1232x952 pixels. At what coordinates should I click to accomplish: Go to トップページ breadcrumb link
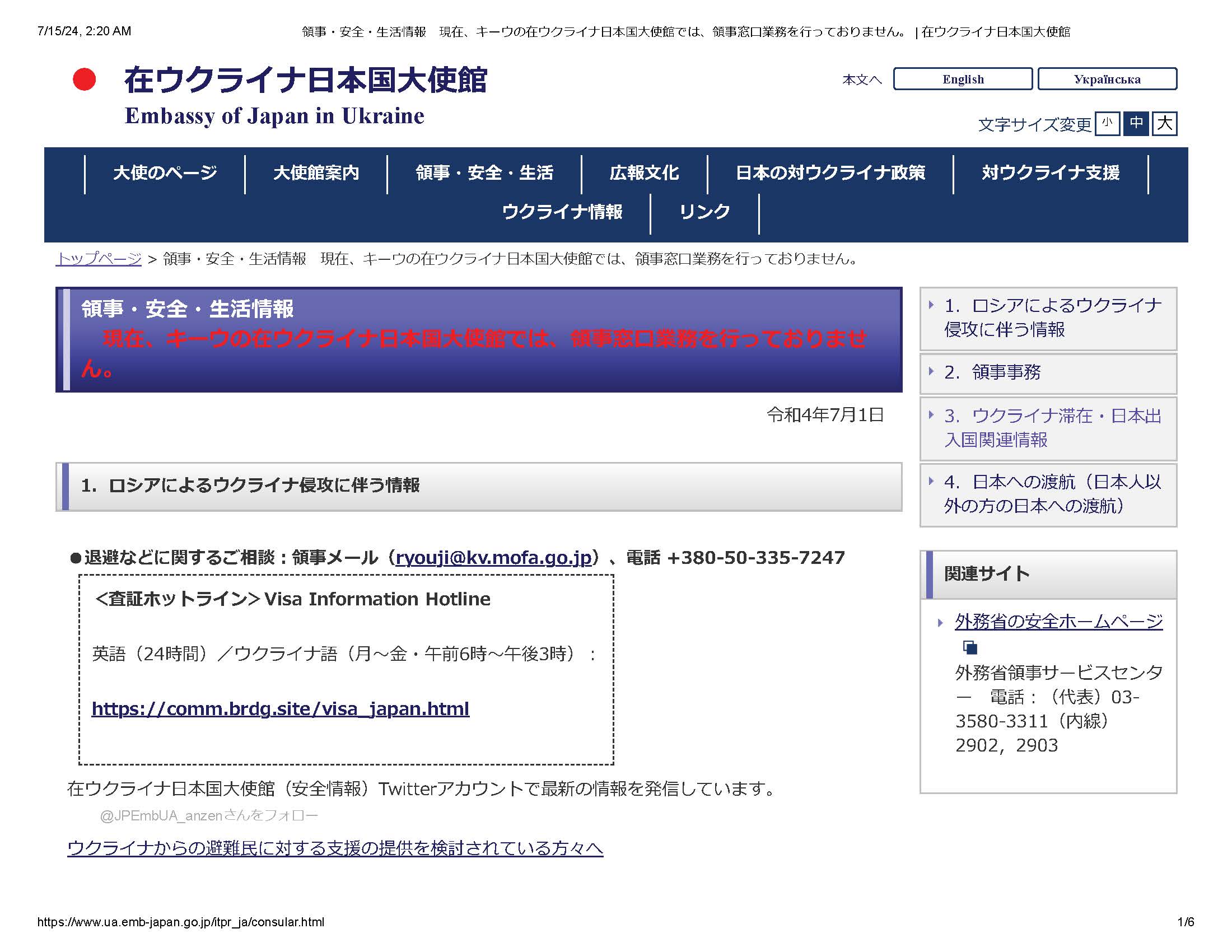point(98,259)
